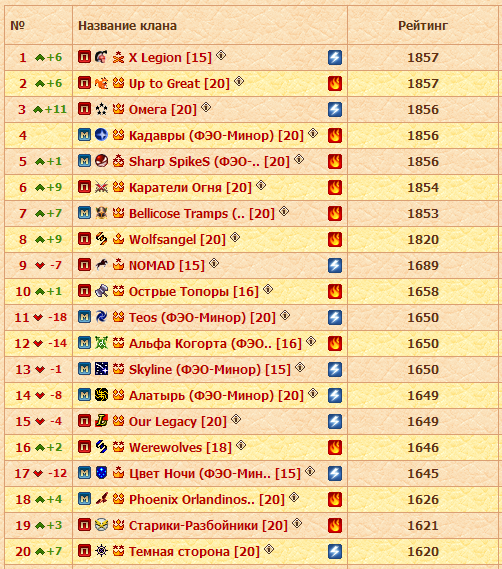Click the Омега clan emblem icon

pyautogui.click(x=101, y=109)
